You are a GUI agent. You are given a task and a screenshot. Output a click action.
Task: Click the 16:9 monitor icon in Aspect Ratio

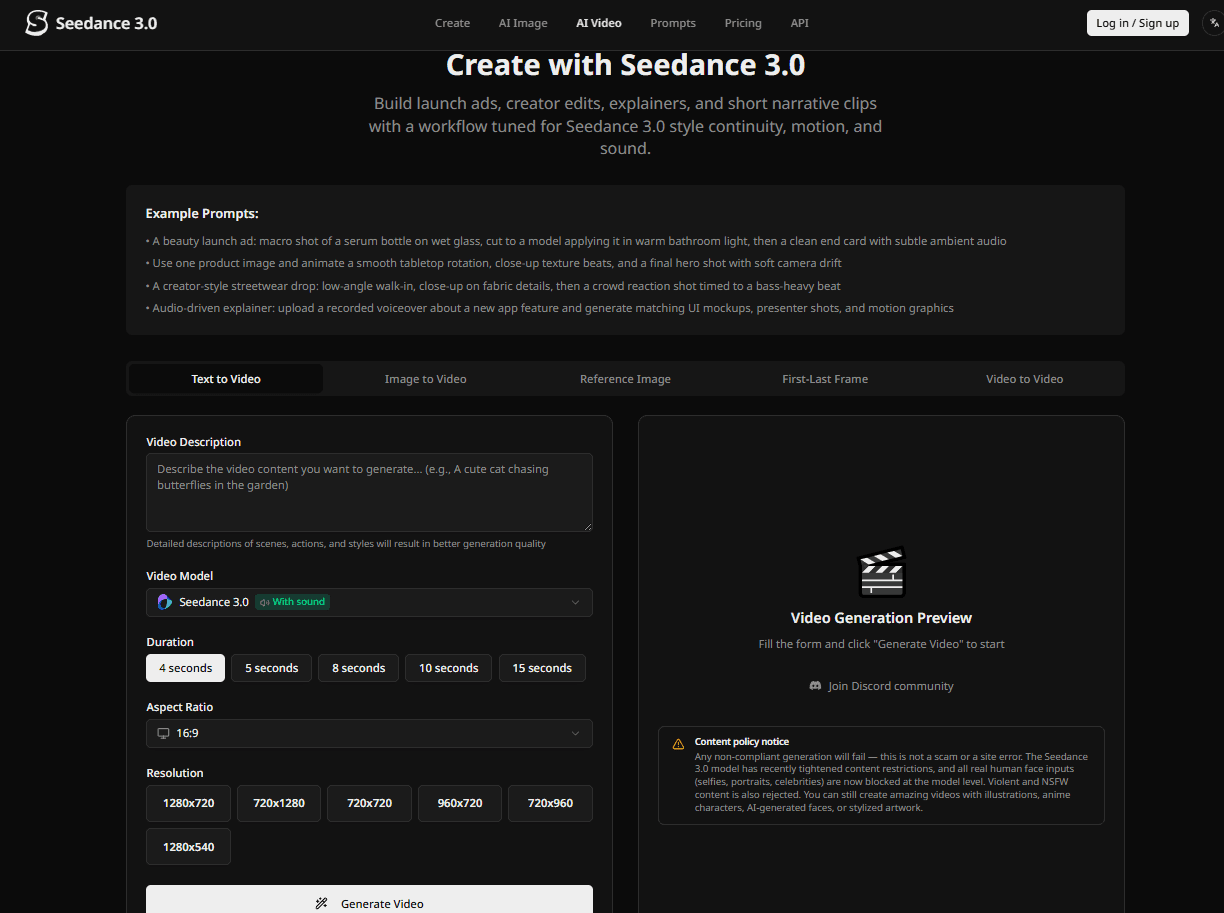(x=163, y=733)
